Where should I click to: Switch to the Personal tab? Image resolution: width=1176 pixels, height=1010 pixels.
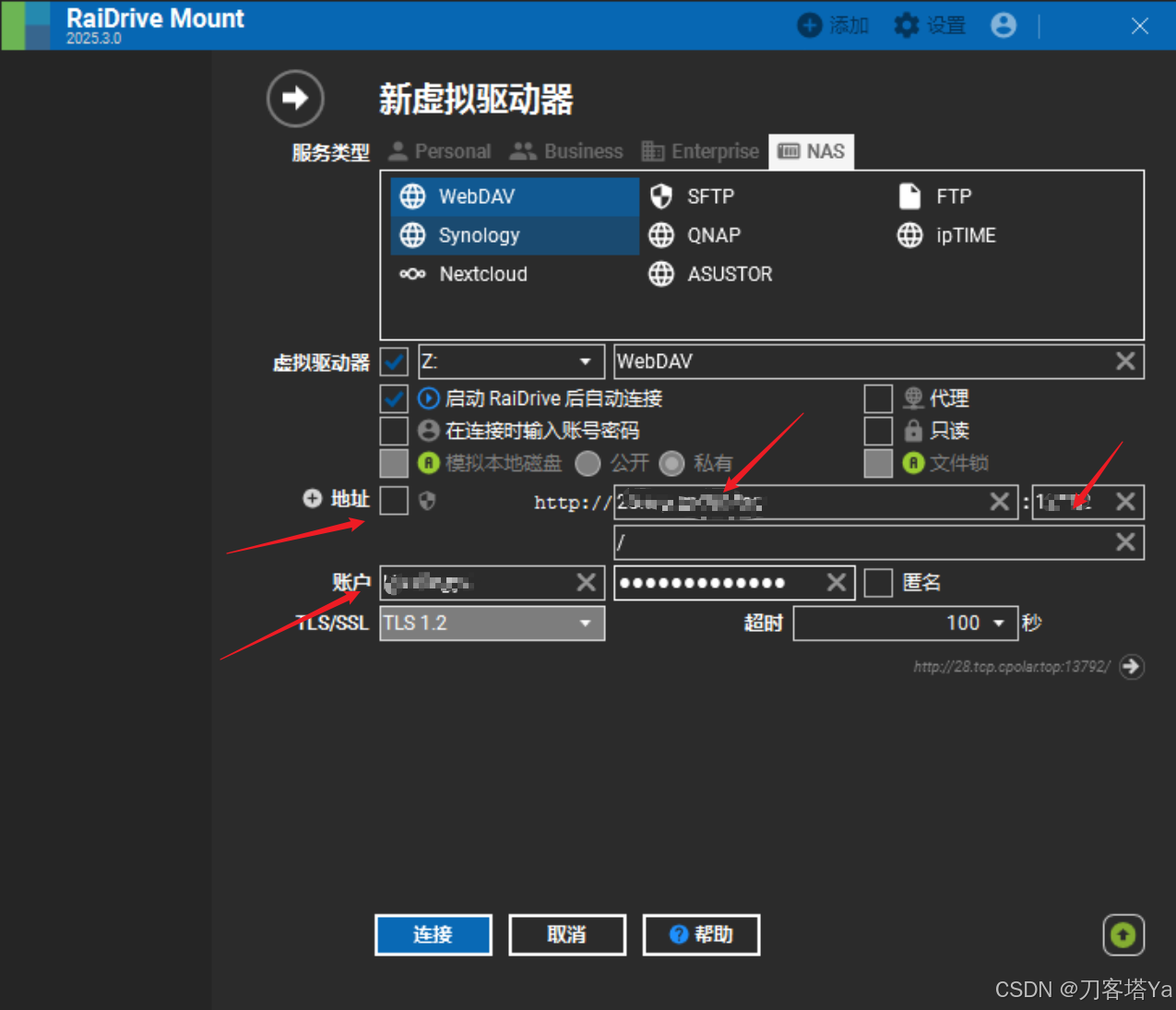(439, 151)
